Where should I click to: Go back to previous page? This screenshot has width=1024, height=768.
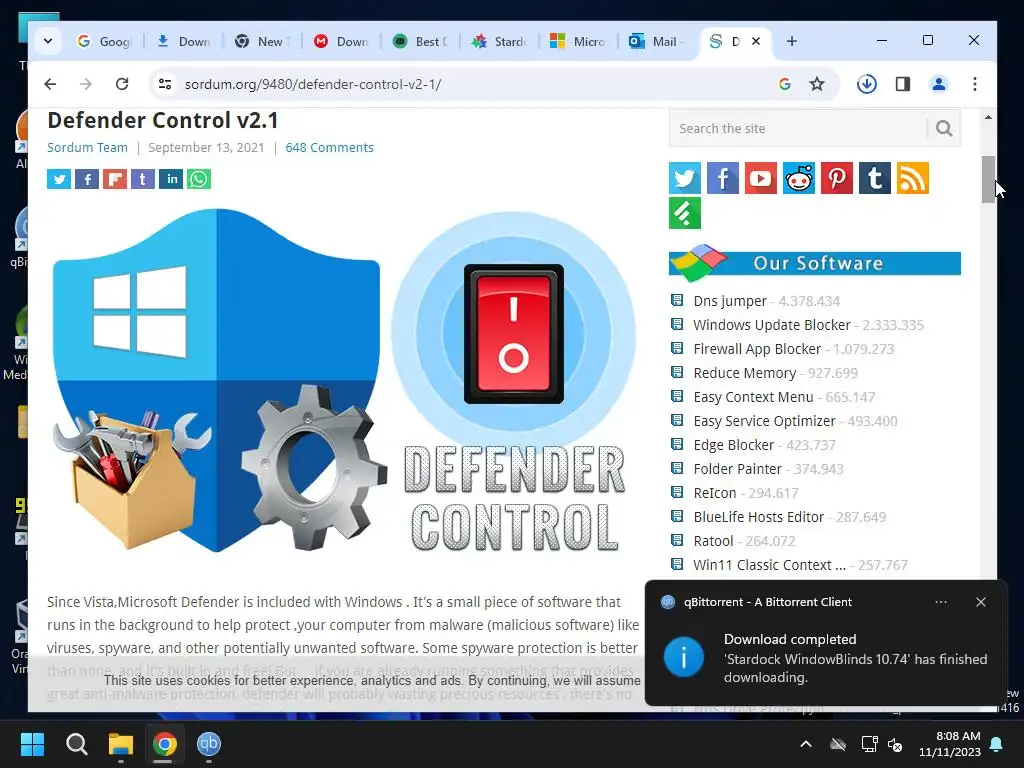pyautogui.click(x=50, y=84)
